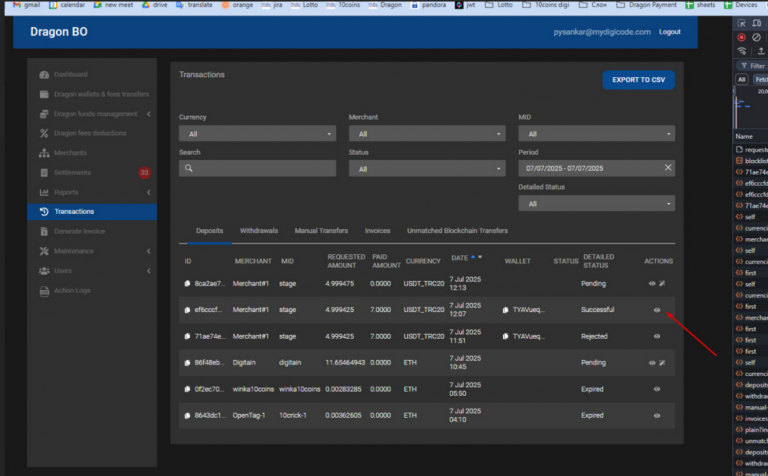Click the Logout link
The height and width of the screenshot is (476, 768).
(670, 32)
